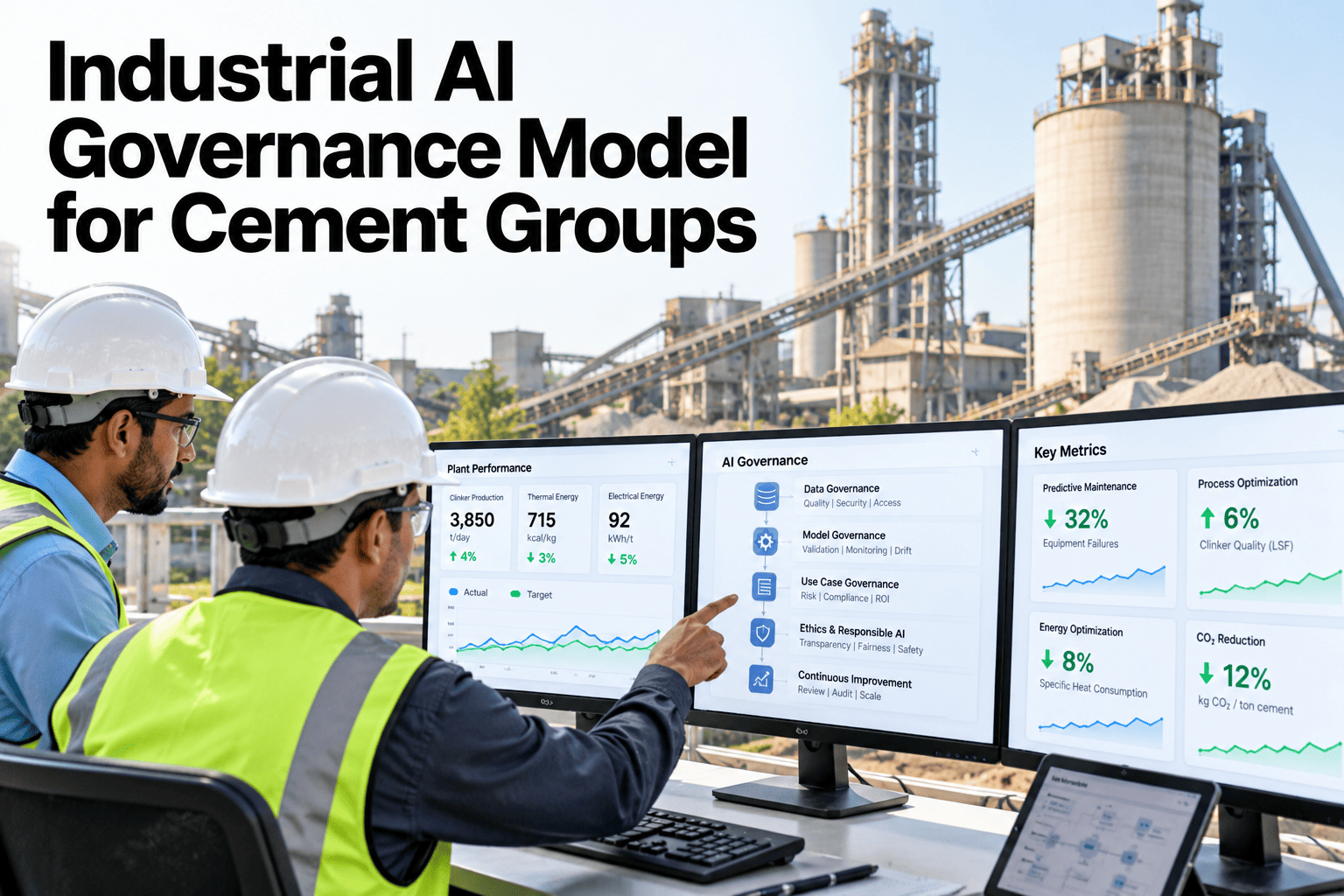Click the Ethics & Responsible AI label

852,630
